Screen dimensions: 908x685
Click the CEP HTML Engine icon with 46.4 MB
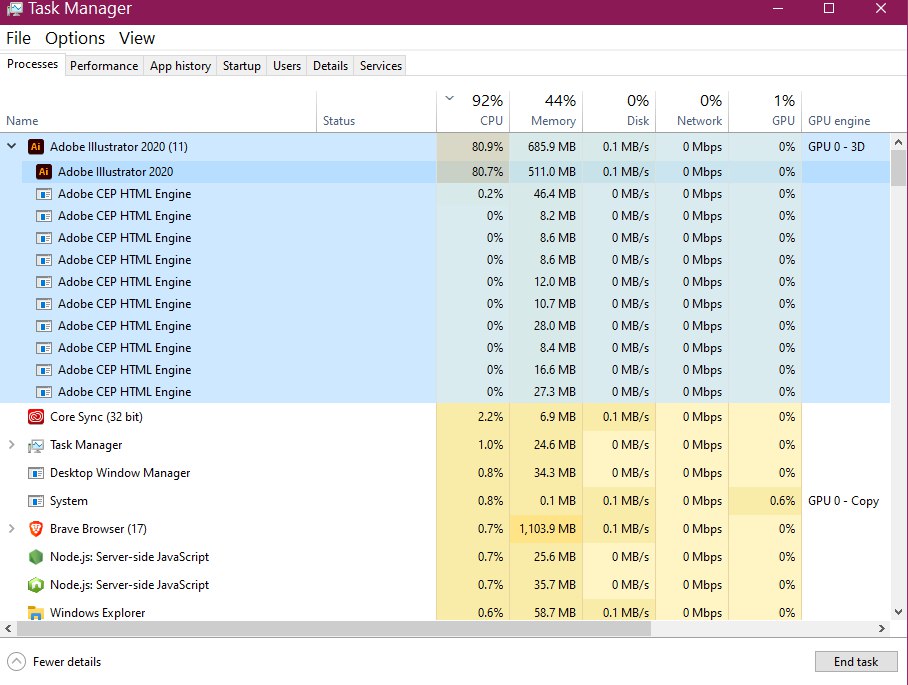[x=43, y=194]
